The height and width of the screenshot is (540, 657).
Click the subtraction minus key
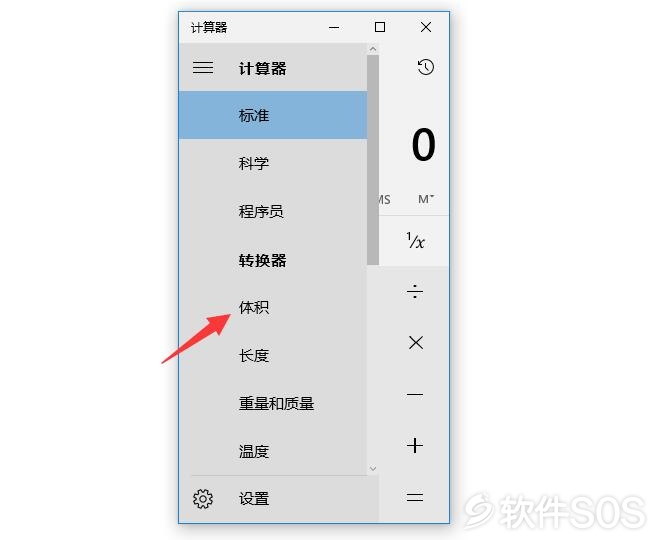(x=415, y=394)
